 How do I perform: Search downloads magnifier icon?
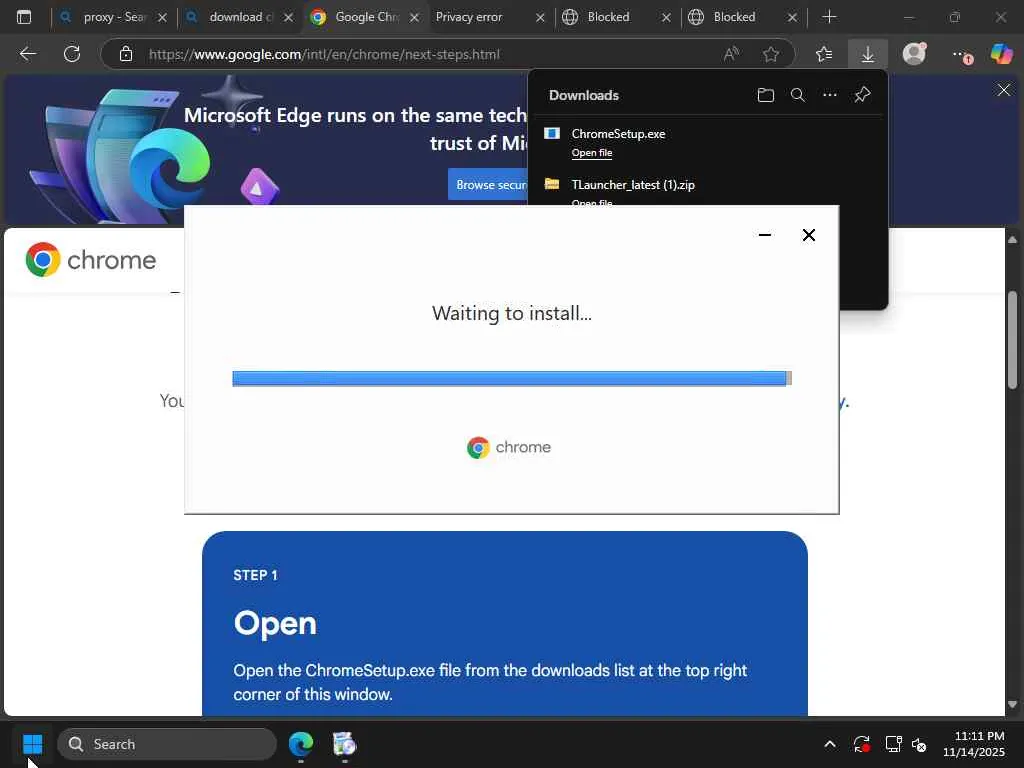797,95
